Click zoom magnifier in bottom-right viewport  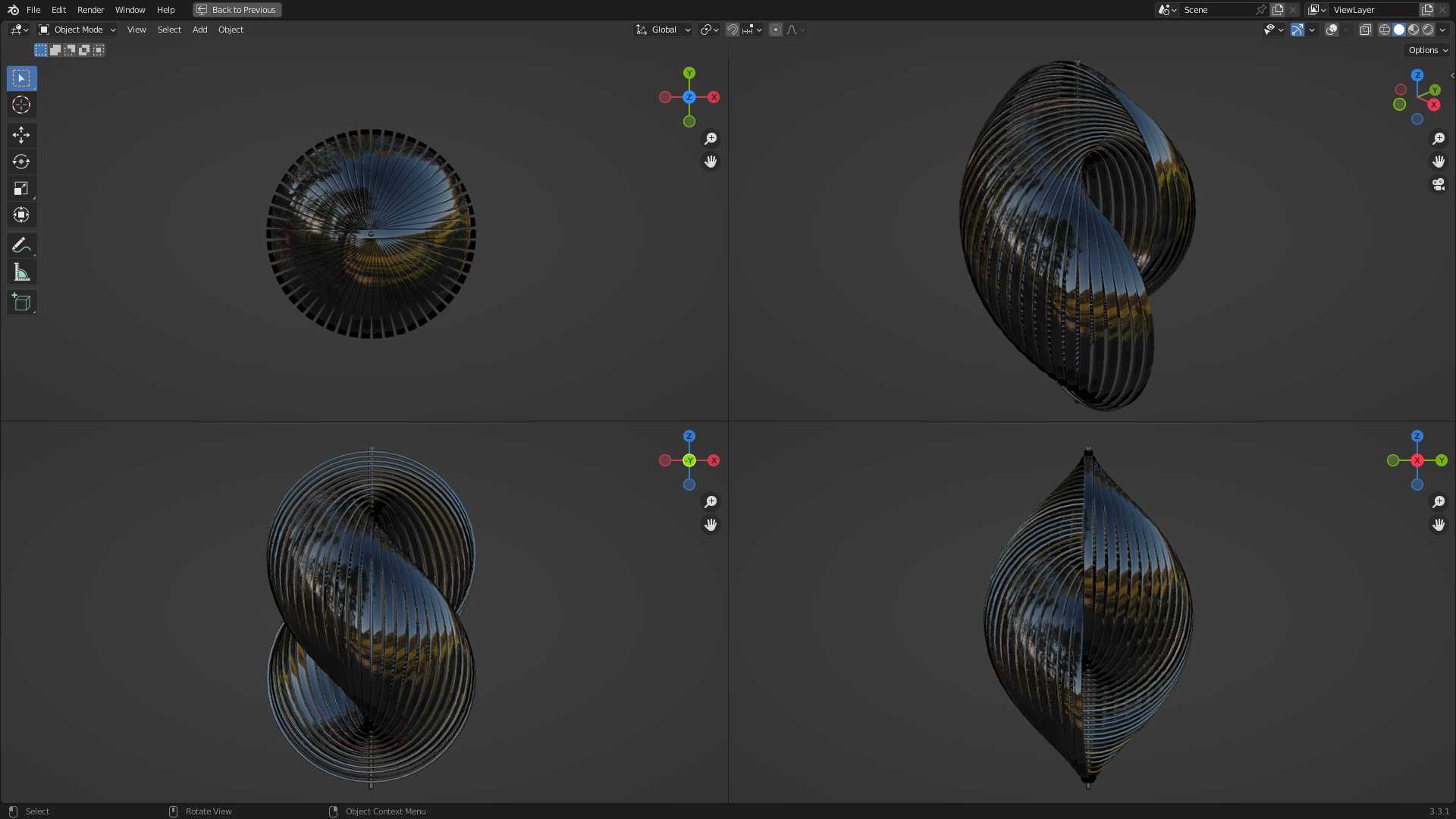[1439, 502]
